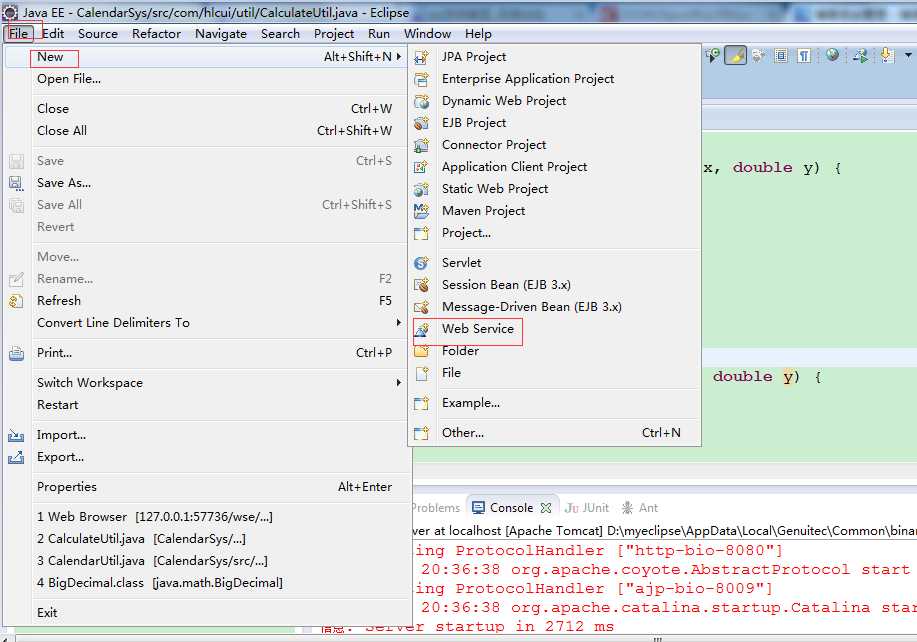Expand Convert Line Delimiters To submenu arrow
The image size is (917, 642).
(398, 323)
